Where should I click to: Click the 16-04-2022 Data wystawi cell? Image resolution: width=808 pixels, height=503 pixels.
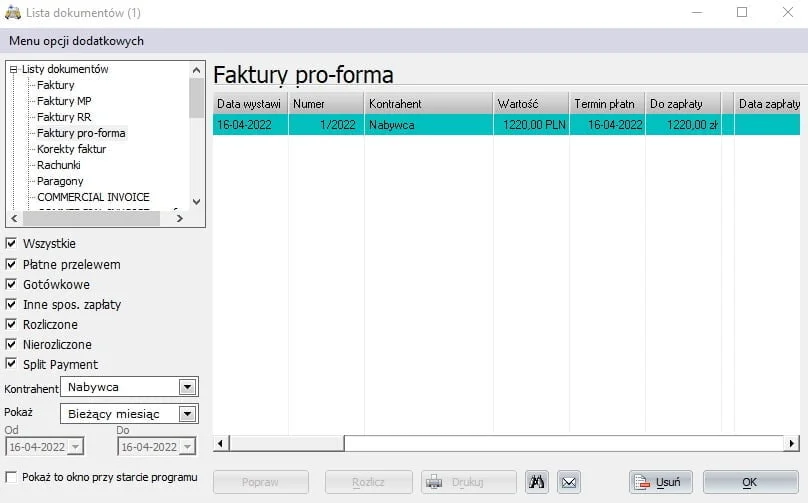tap(250, 125)
